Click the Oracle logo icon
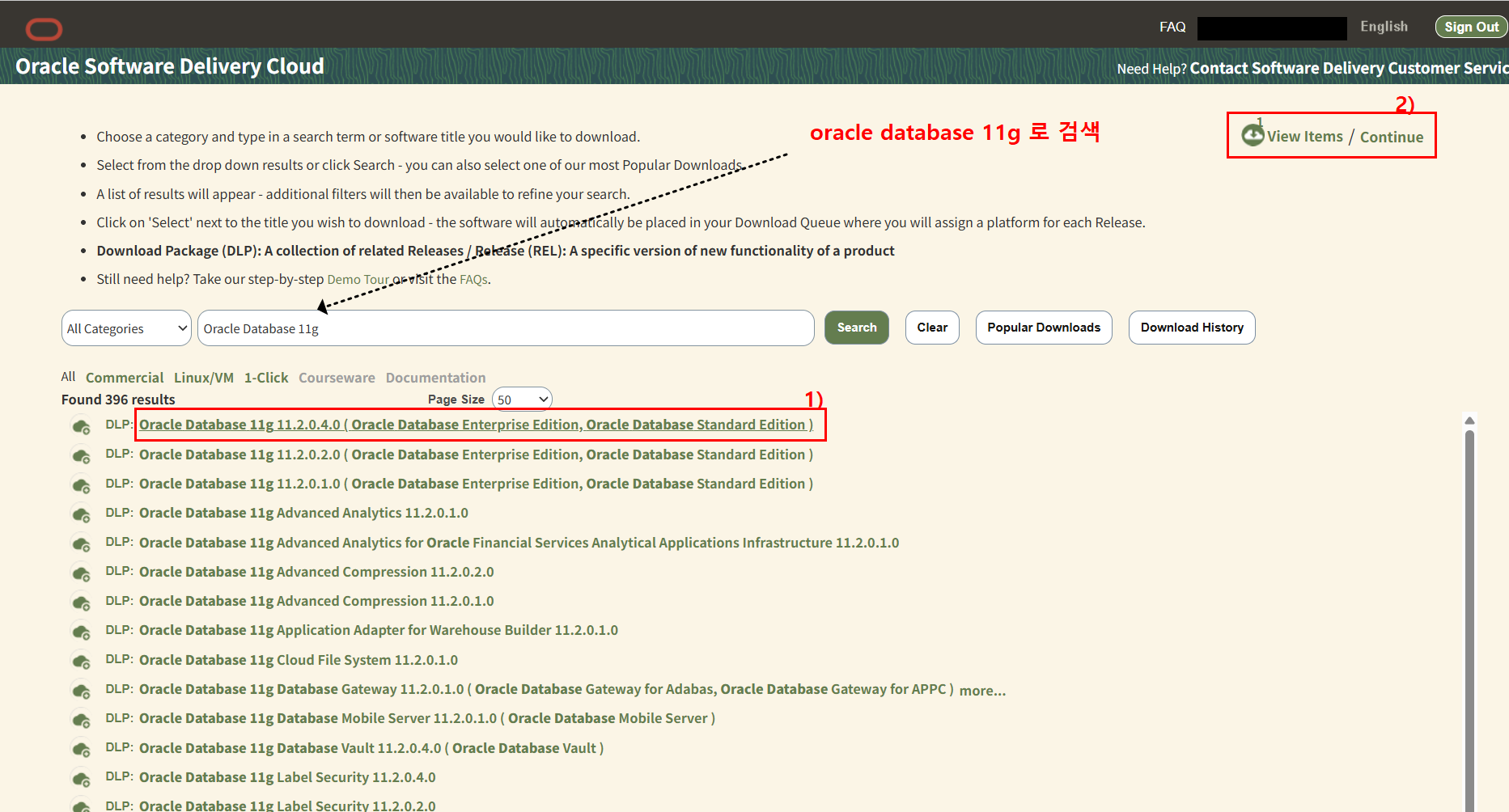Viewport: 1509px width, 812px height. coord(44,29)
